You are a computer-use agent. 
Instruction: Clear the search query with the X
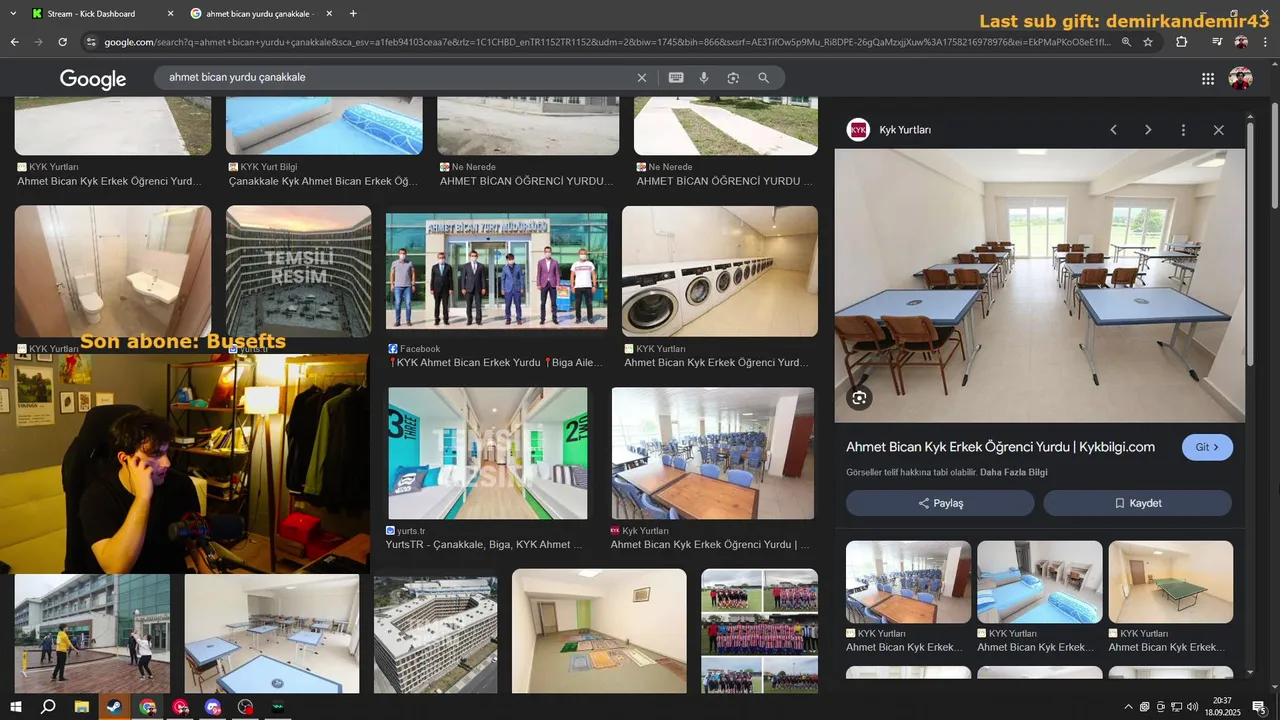pos(642,78)
